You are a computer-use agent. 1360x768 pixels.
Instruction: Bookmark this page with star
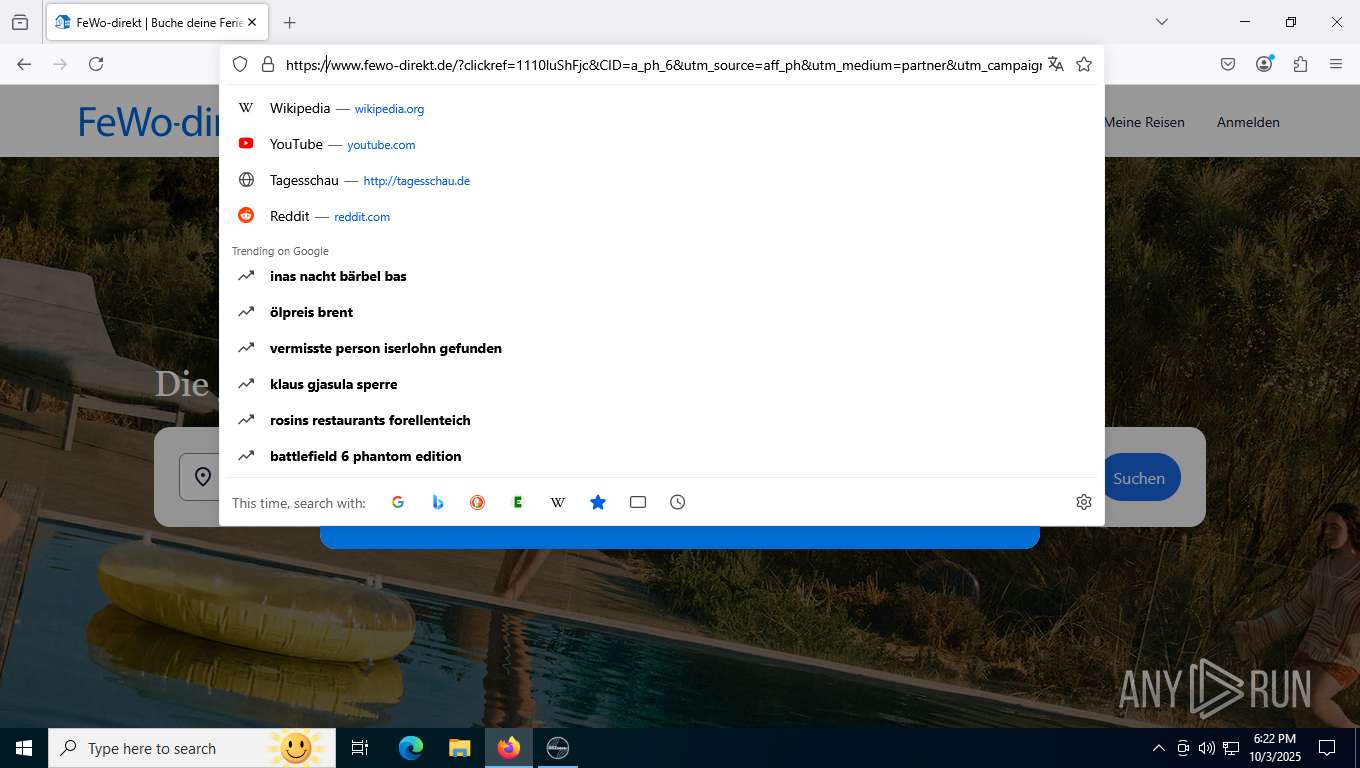(1084, 64)
